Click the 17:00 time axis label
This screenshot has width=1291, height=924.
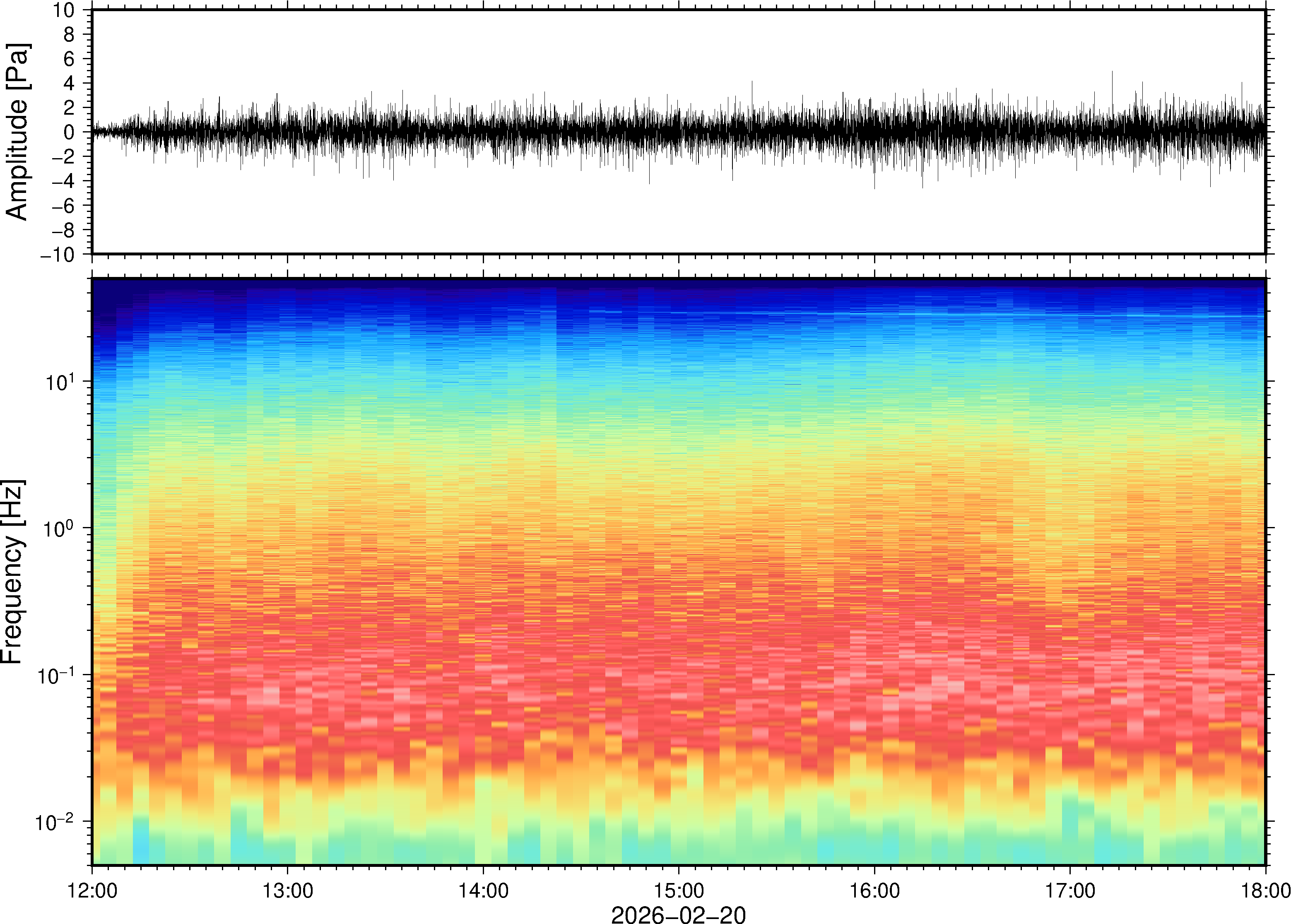pyautogui.click(x=1069, y=890)
